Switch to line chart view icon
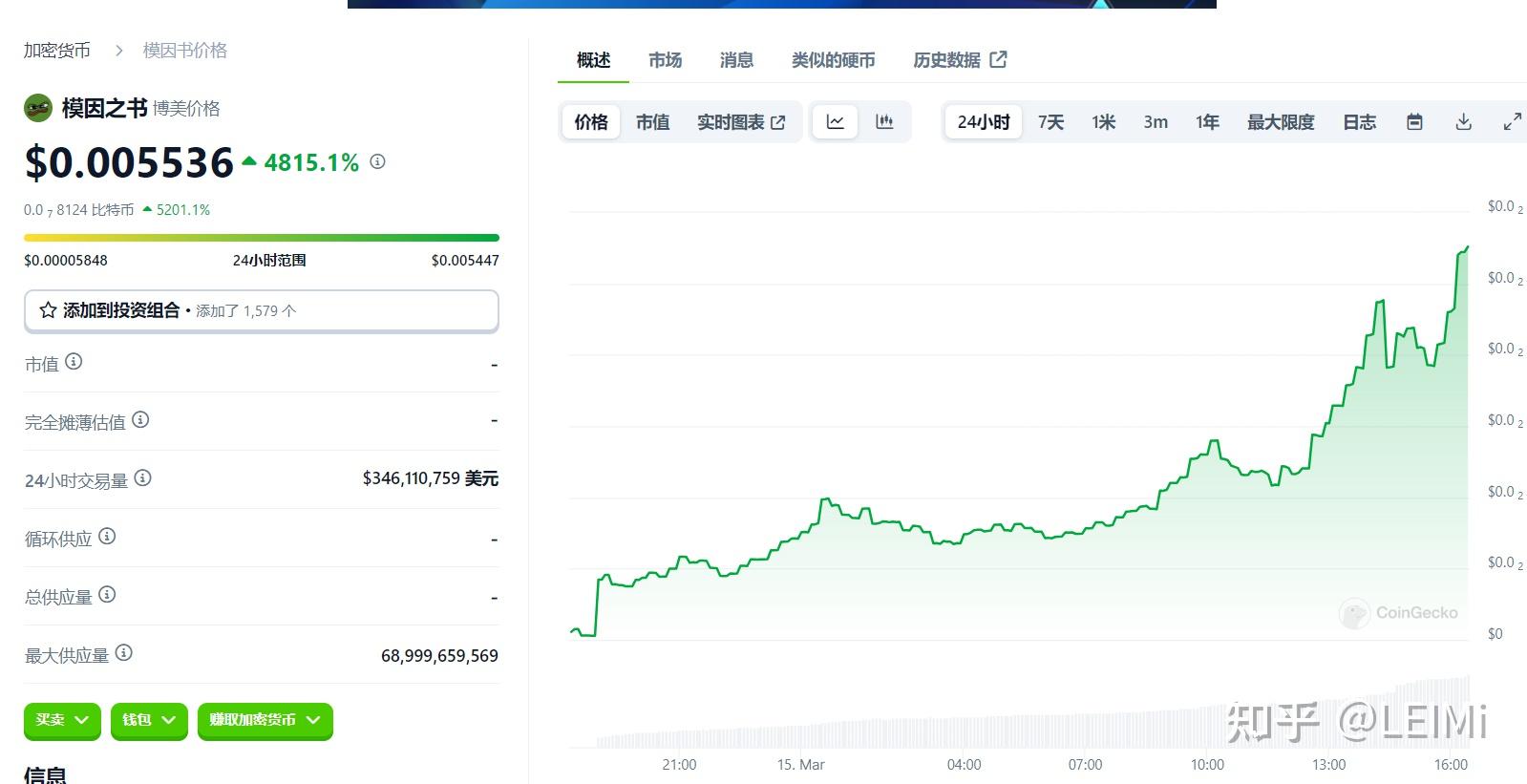The height and width of the screenshot is (784, 1527). (x=836, y=122)
